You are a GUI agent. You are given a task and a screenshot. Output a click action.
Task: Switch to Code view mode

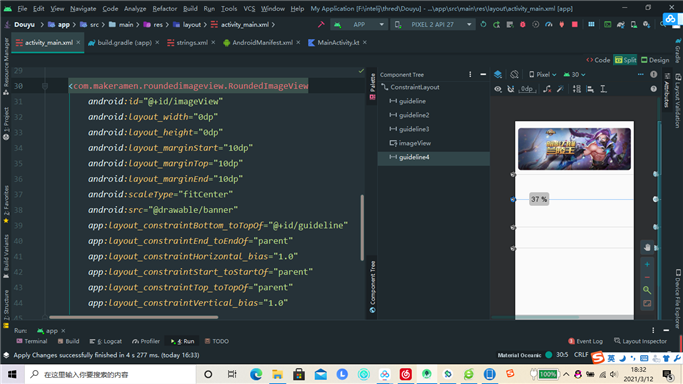598,60
